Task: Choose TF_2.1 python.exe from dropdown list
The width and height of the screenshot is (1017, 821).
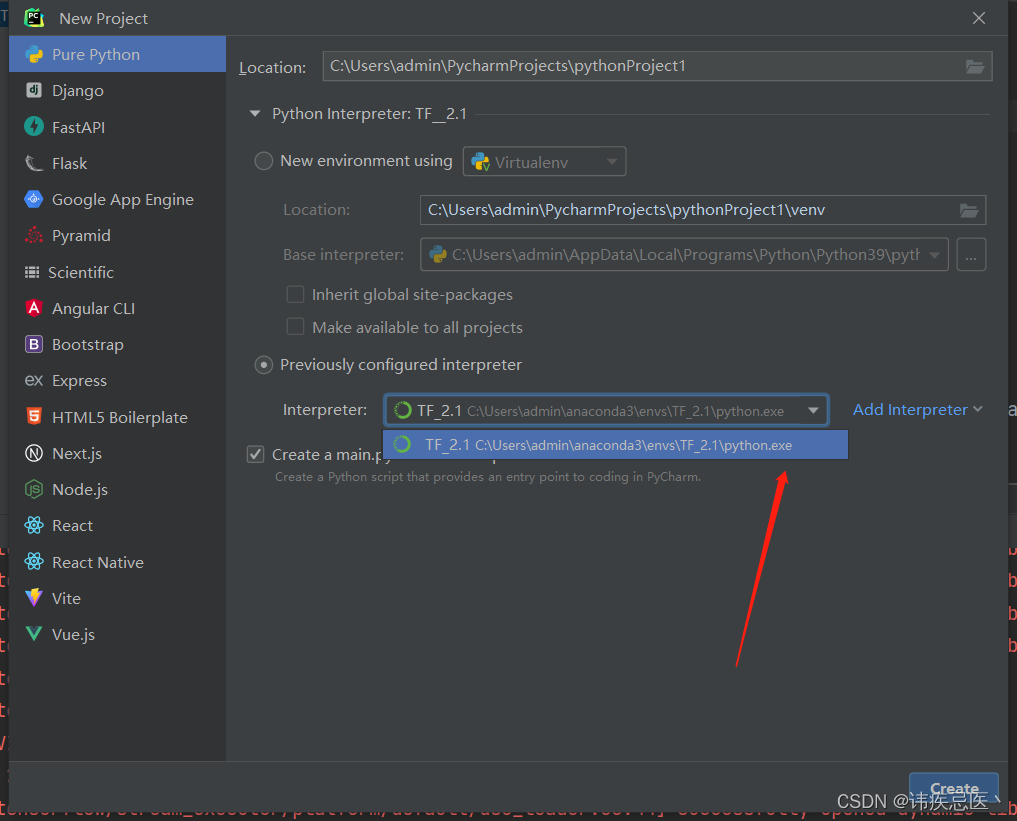Action: pyautogui.click(x=615, y=445)
